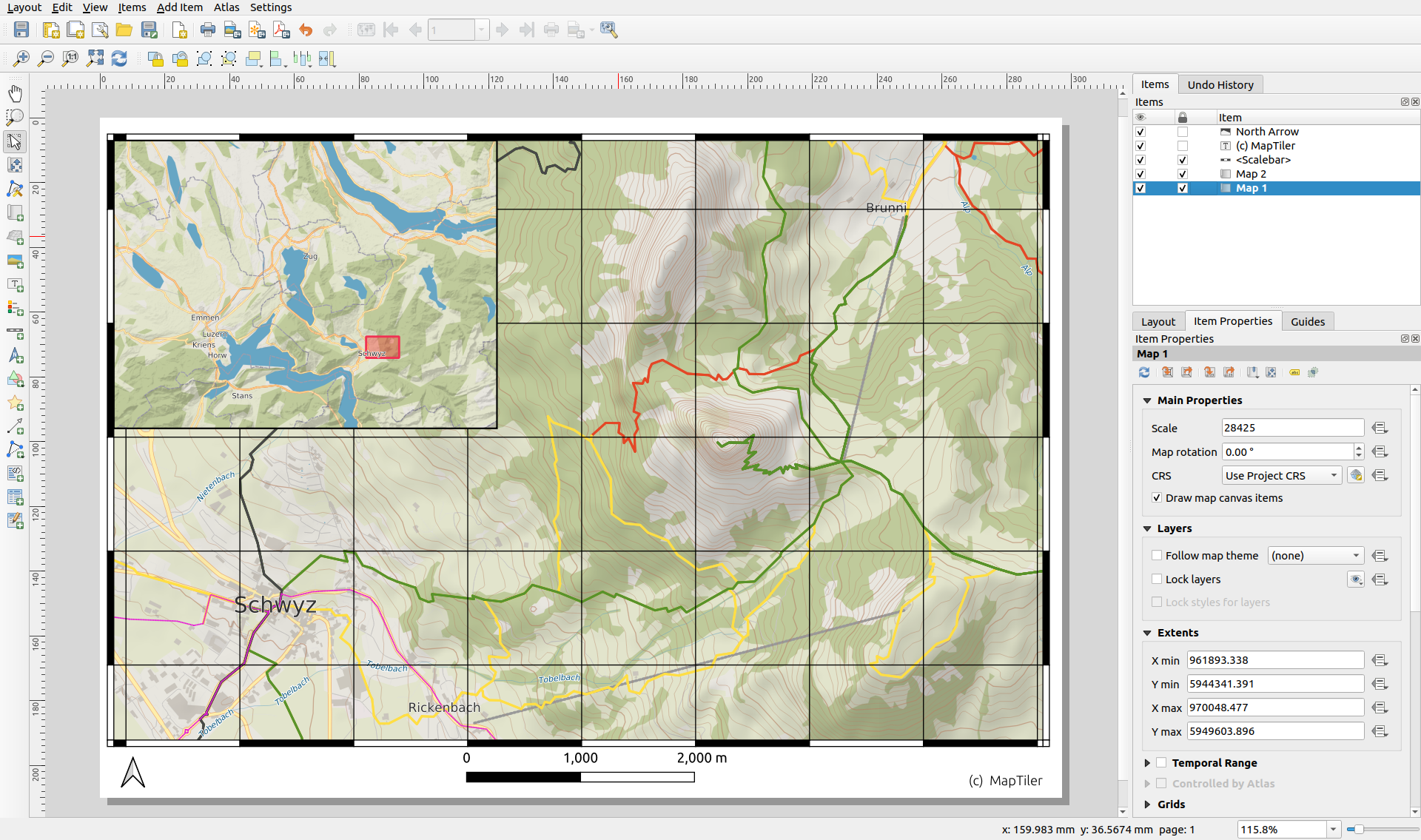Expand the Grids section

[1147, 804]
